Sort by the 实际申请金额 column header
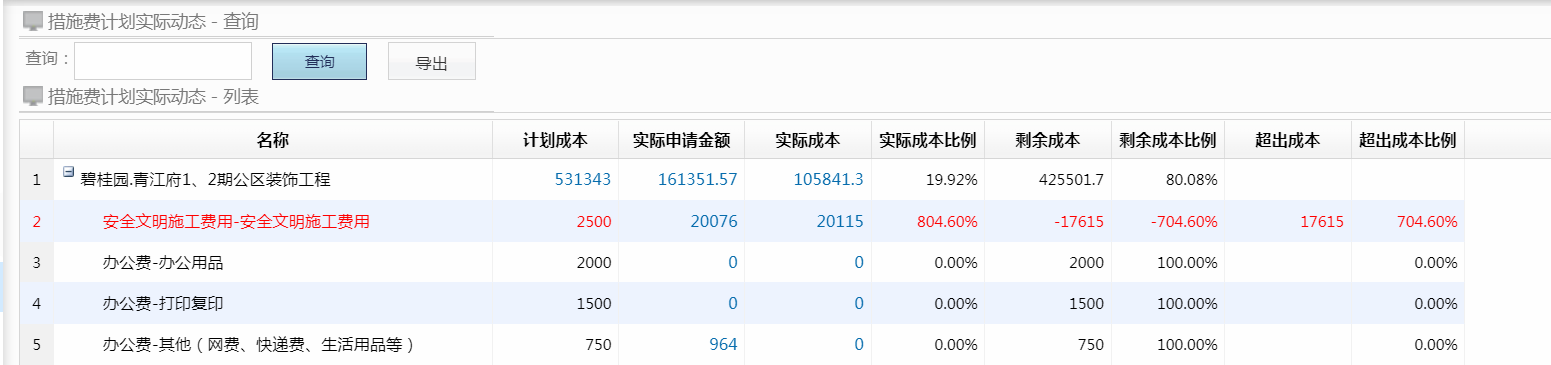The height and width of the screenshot is (365, 1551). [681, 140]
